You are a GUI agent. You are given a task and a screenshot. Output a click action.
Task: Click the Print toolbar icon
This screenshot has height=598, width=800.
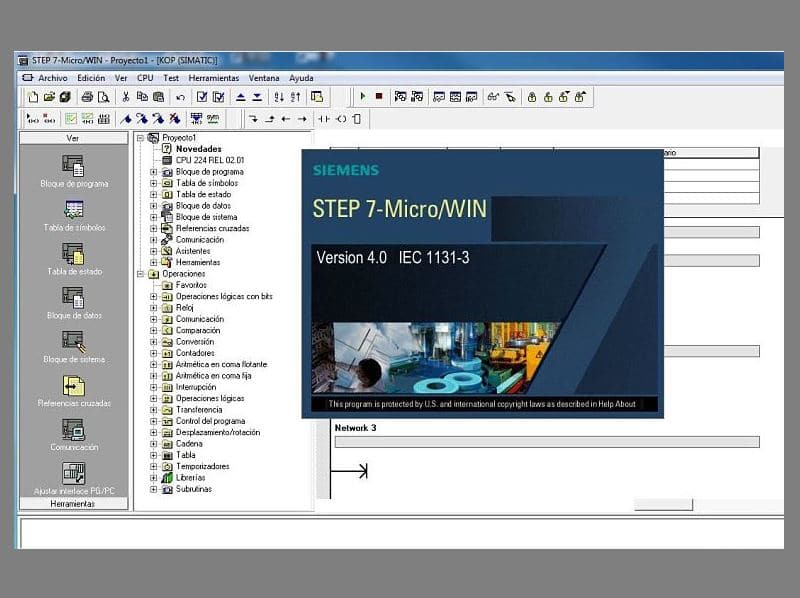(x=88, y=96)
